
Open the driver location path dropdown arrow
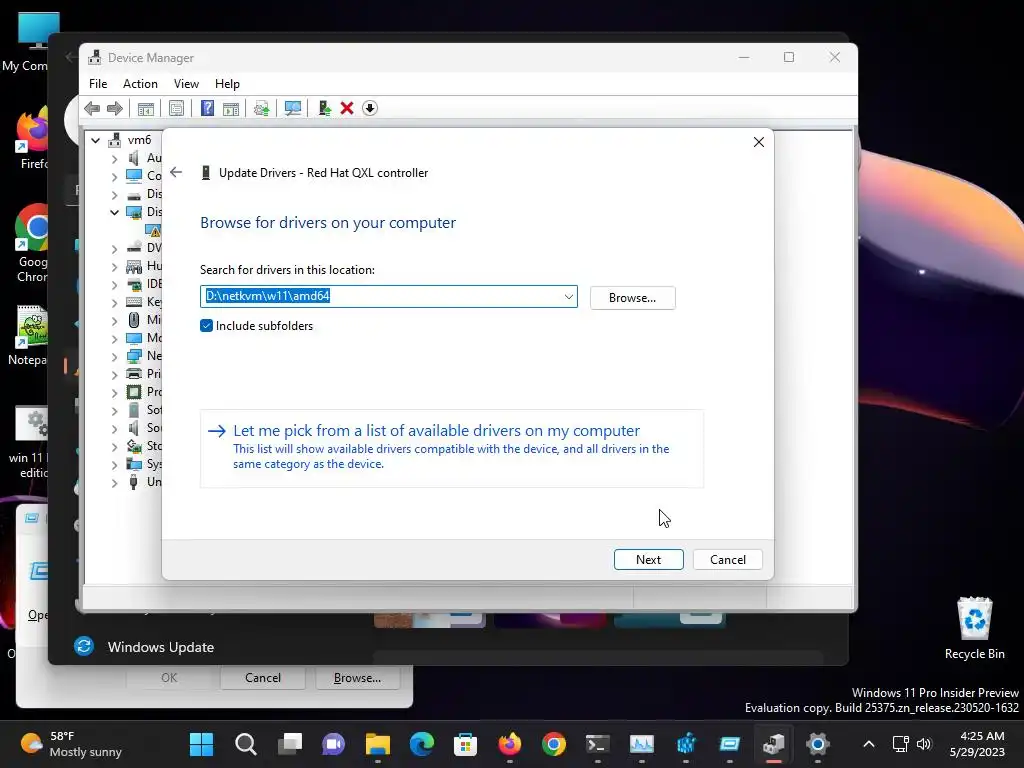click(x=569, y=296)
